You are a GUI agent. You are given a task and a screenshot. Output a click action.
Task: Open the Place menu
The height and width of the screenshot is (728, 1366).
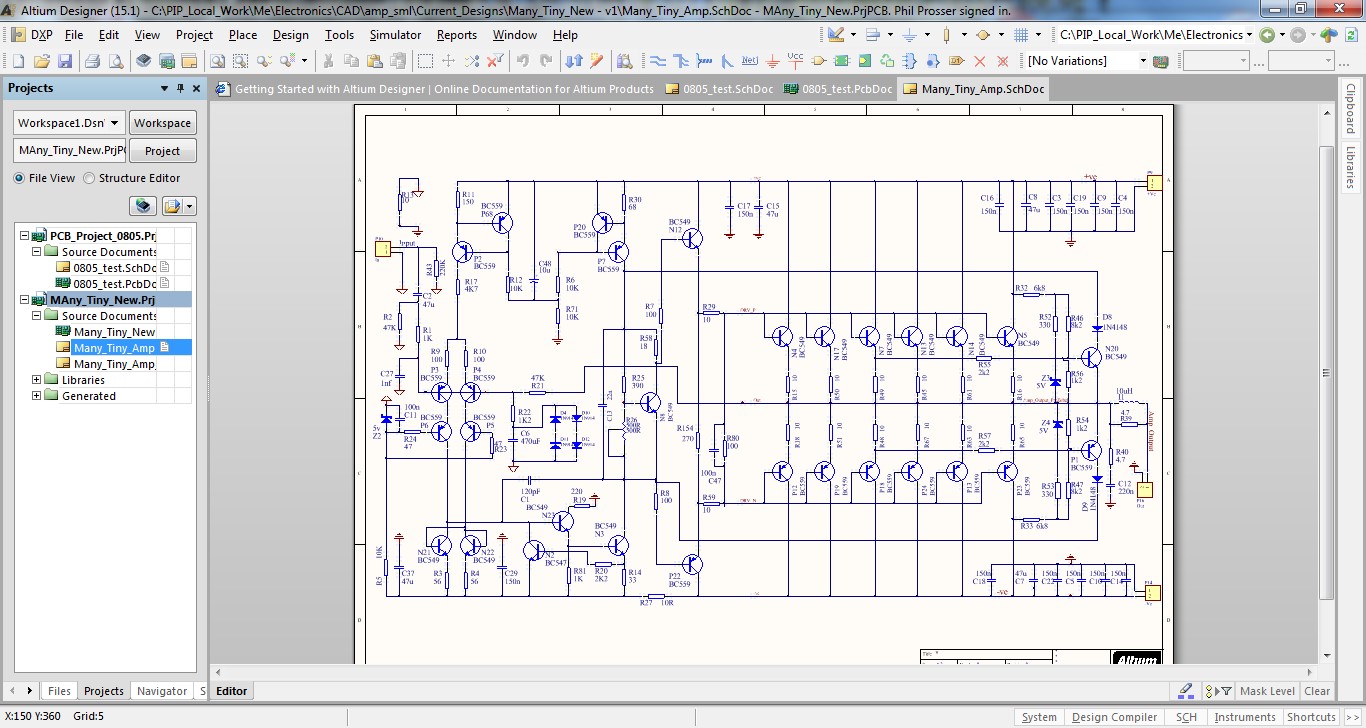click(x=243, y=34)
